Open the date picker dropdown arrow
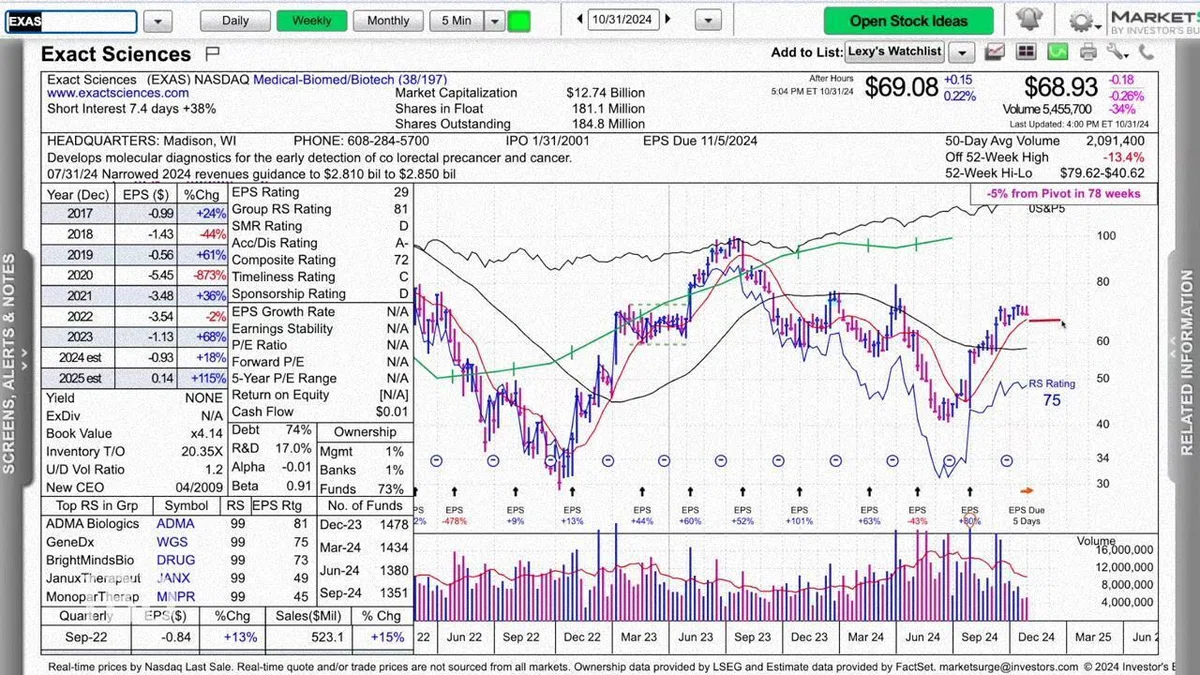The height and width of the screenshot is (675, 1200). click(707, 21)
